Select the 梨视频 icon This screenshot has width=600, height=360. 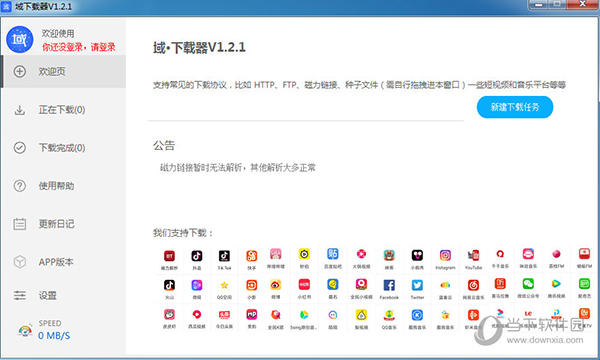tap(361, 315)
